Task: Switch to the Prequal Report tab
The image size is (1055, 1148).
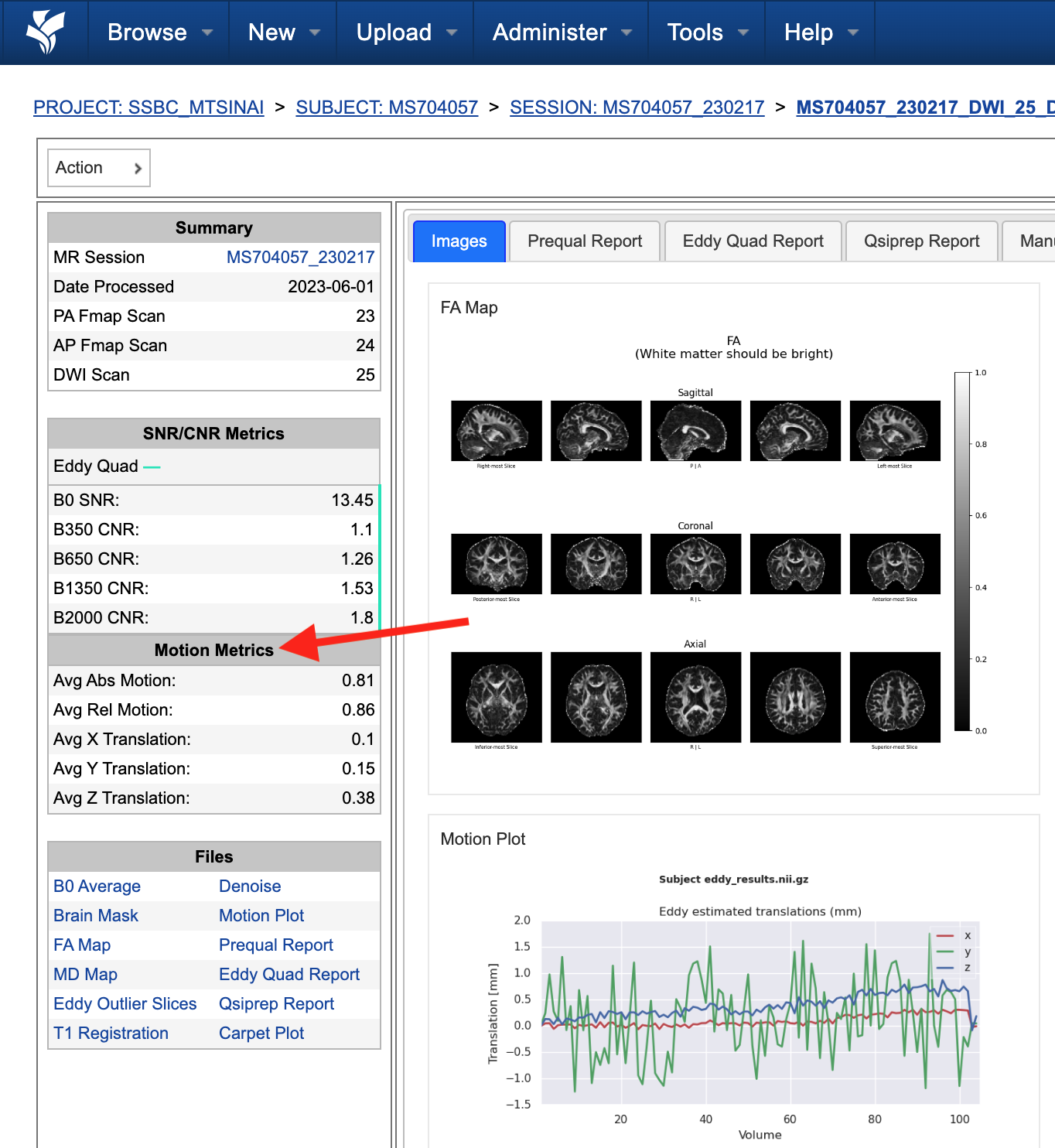Action: [585, 241]
